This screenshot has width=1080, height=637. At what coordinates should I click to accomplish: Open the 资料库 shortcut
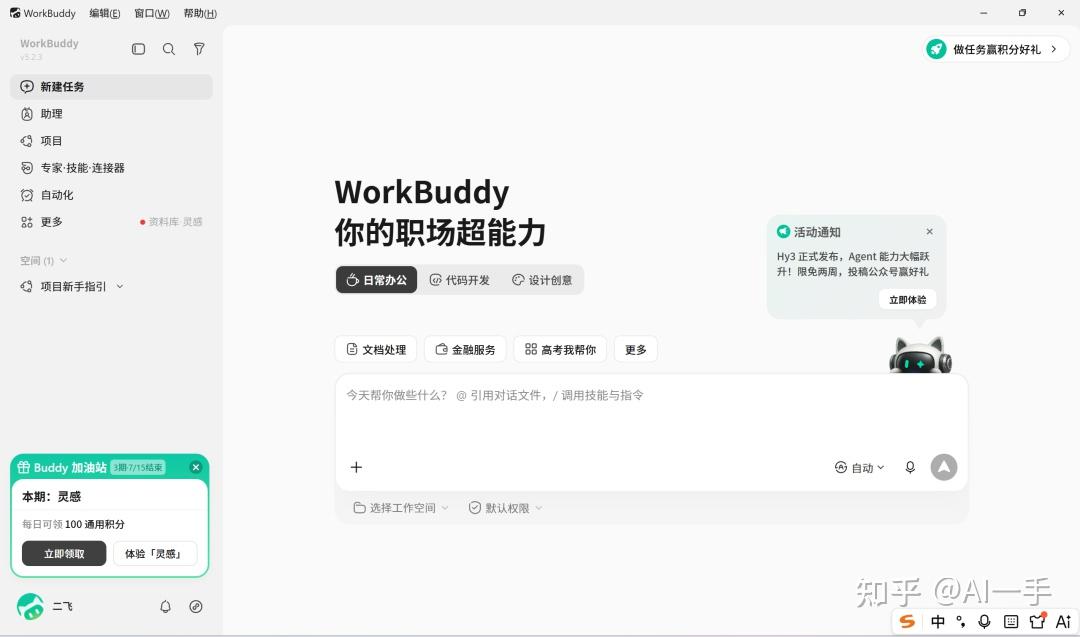[x=164, y=222]
